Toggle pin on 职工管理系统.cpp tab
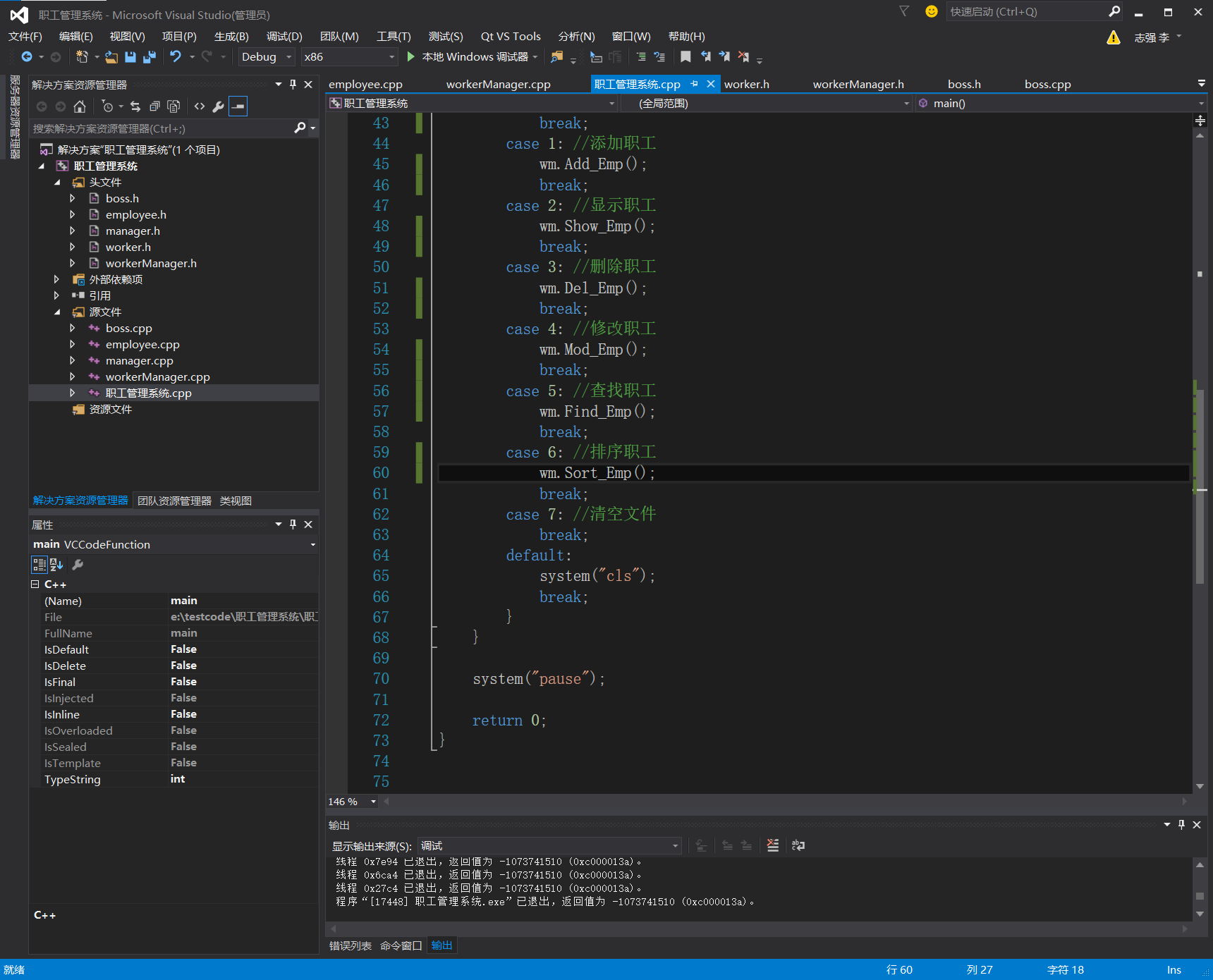Screen dimensions: 1213x980 (x=695, y=84)
